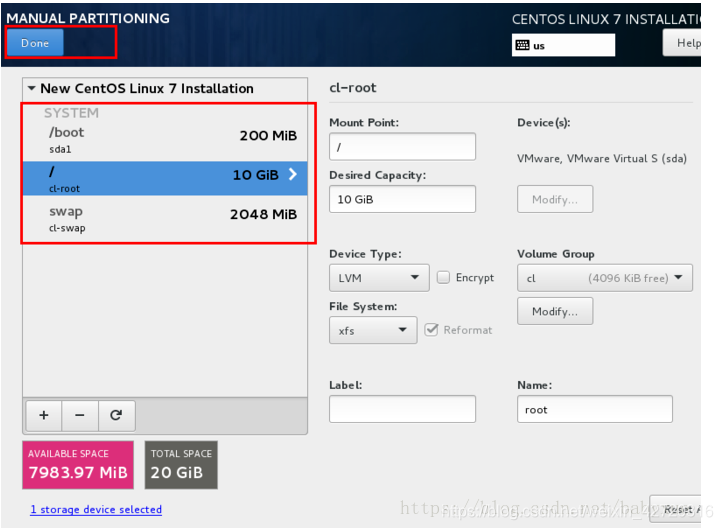Click the cl-root heading text
The image size is (723, 530).
353,88
